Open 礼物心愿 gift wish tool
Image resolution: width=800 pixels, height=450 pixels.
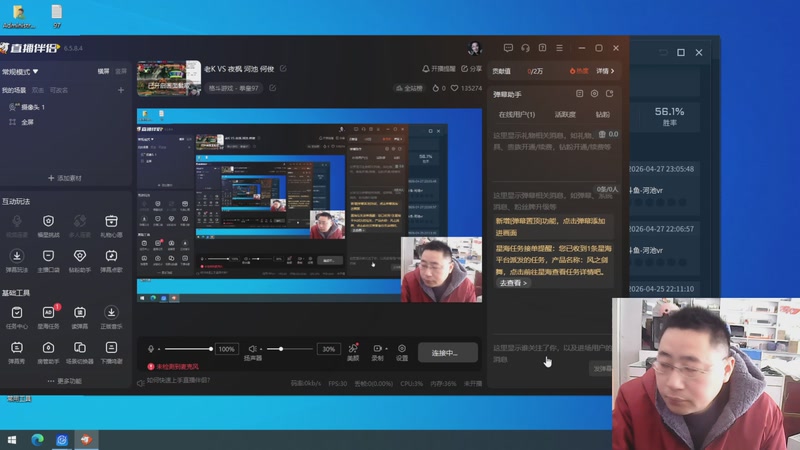click(x=111, y=226)
